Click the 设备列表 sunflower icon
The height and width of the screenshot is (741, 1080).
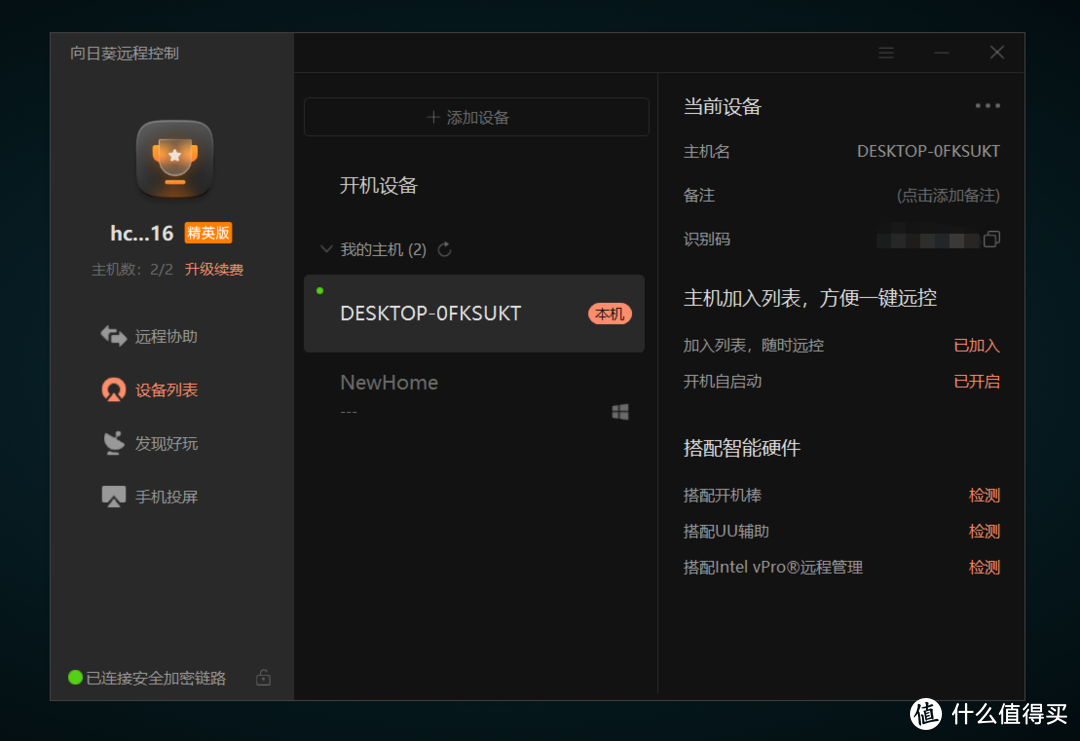(114, 390)
